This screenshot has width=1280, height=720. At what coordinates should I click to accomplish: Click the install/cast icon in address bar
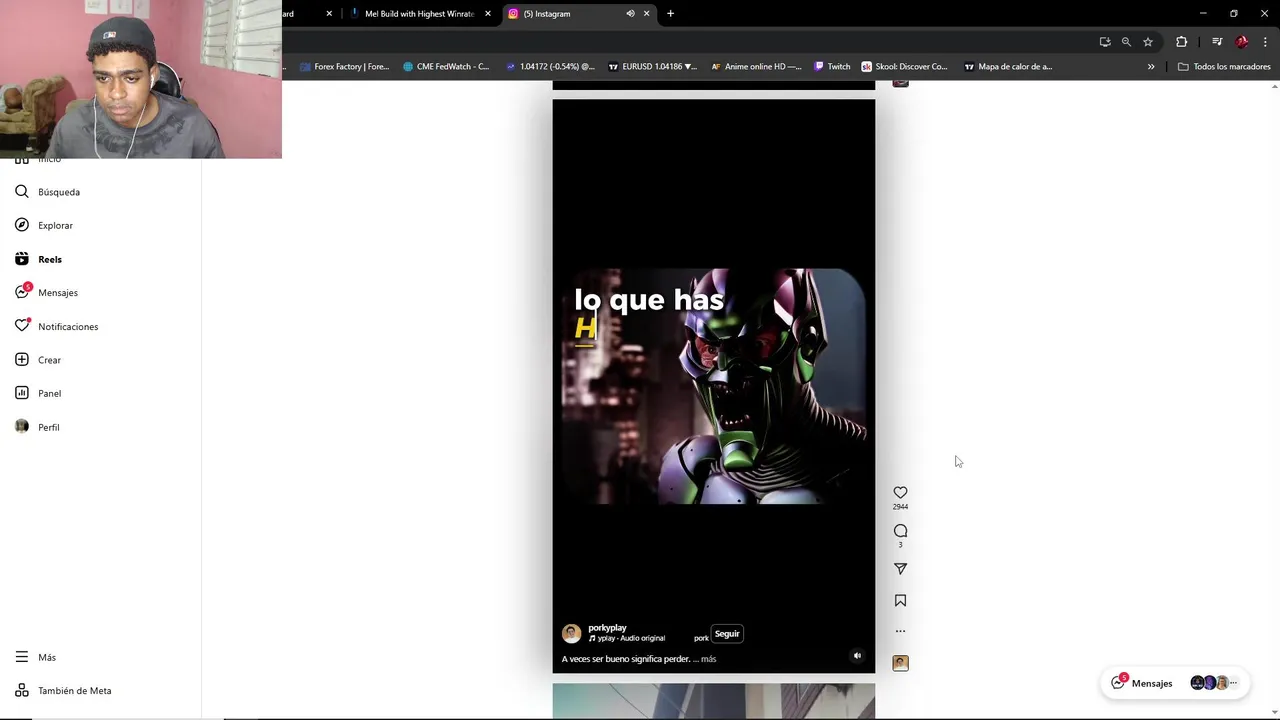1104,42
